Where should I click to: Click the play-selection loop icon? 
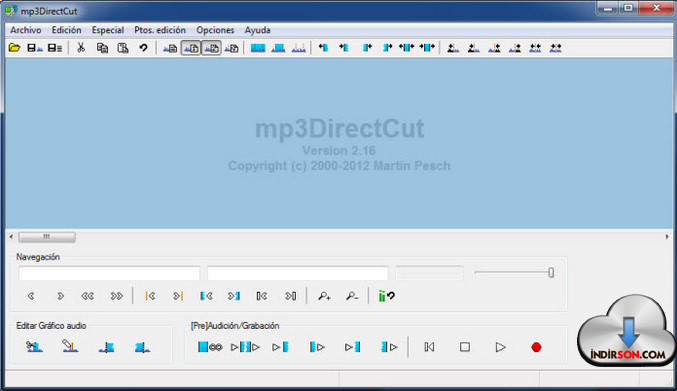(210, 347)
